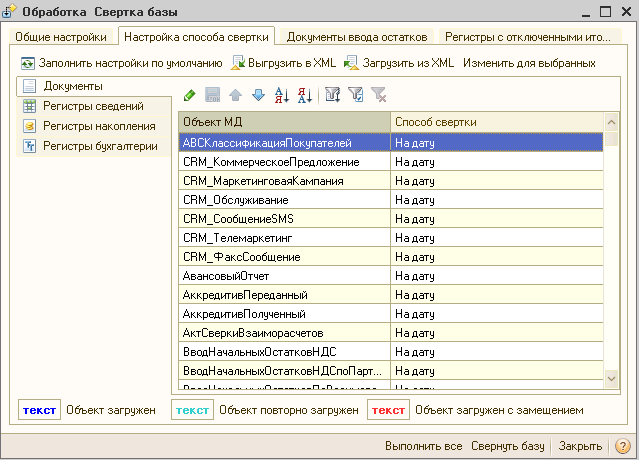Viewport: 639px width, 460px height.
Task: Click the clear filter icon
Action: [379, 95]
